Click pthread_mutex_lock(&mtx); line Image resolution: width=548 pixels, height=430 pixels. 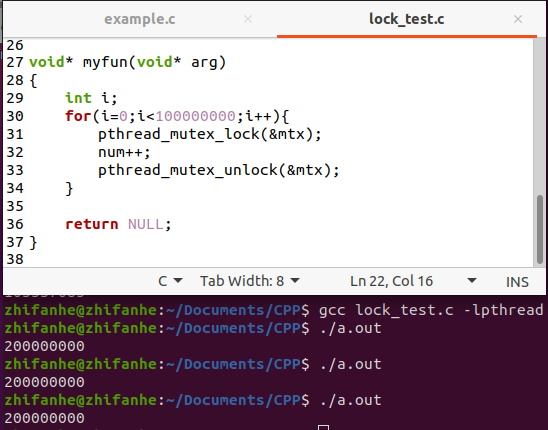209,135
